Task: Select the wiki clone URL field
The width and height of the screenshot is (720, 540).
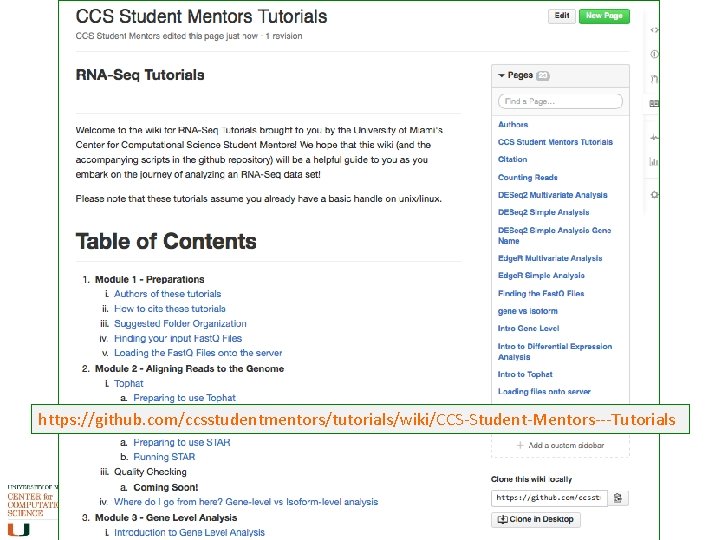Action: click(x=548, y=497)
